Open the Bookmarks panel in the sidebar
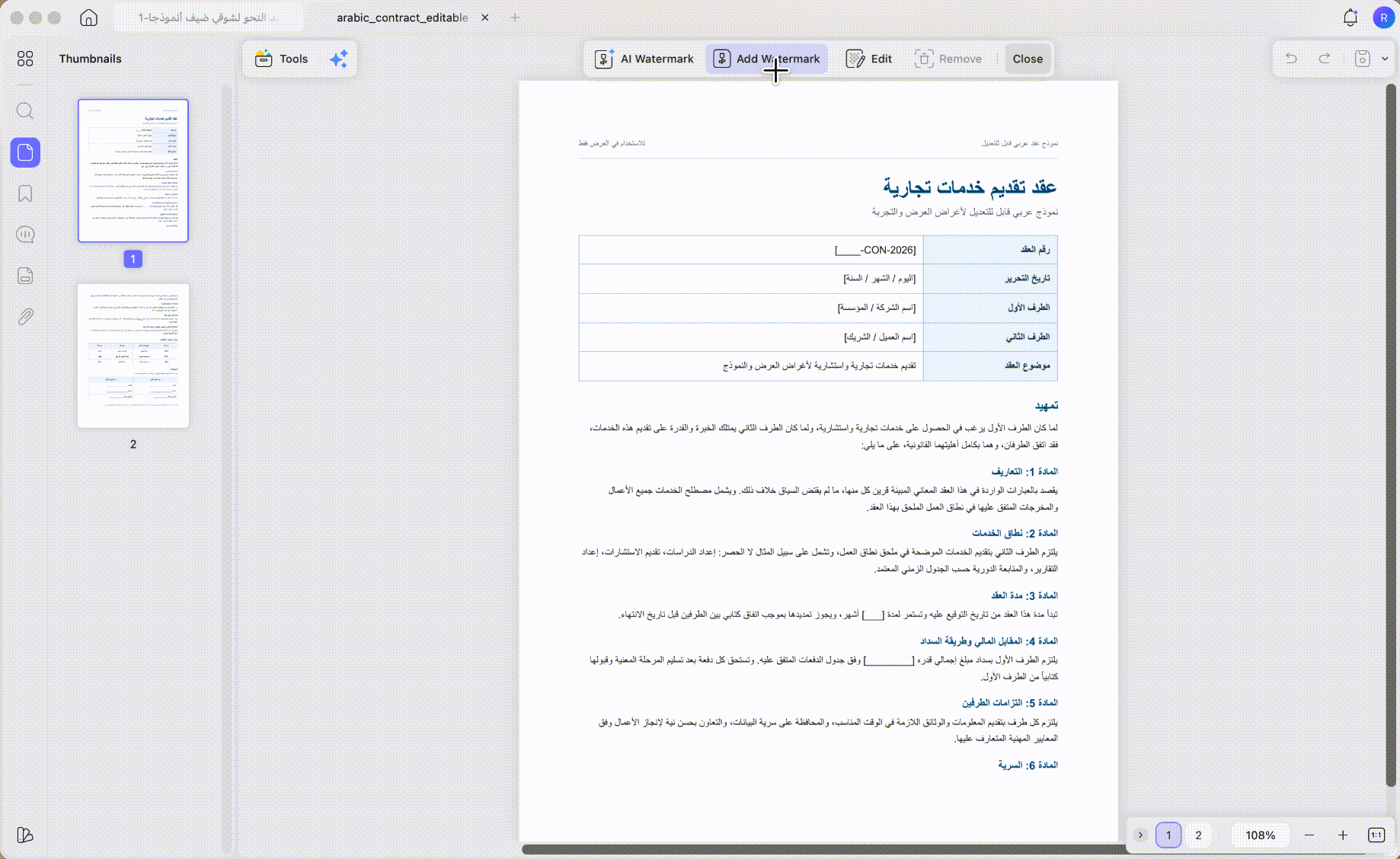Viewport: 1400px width, 859px height. 25,193
